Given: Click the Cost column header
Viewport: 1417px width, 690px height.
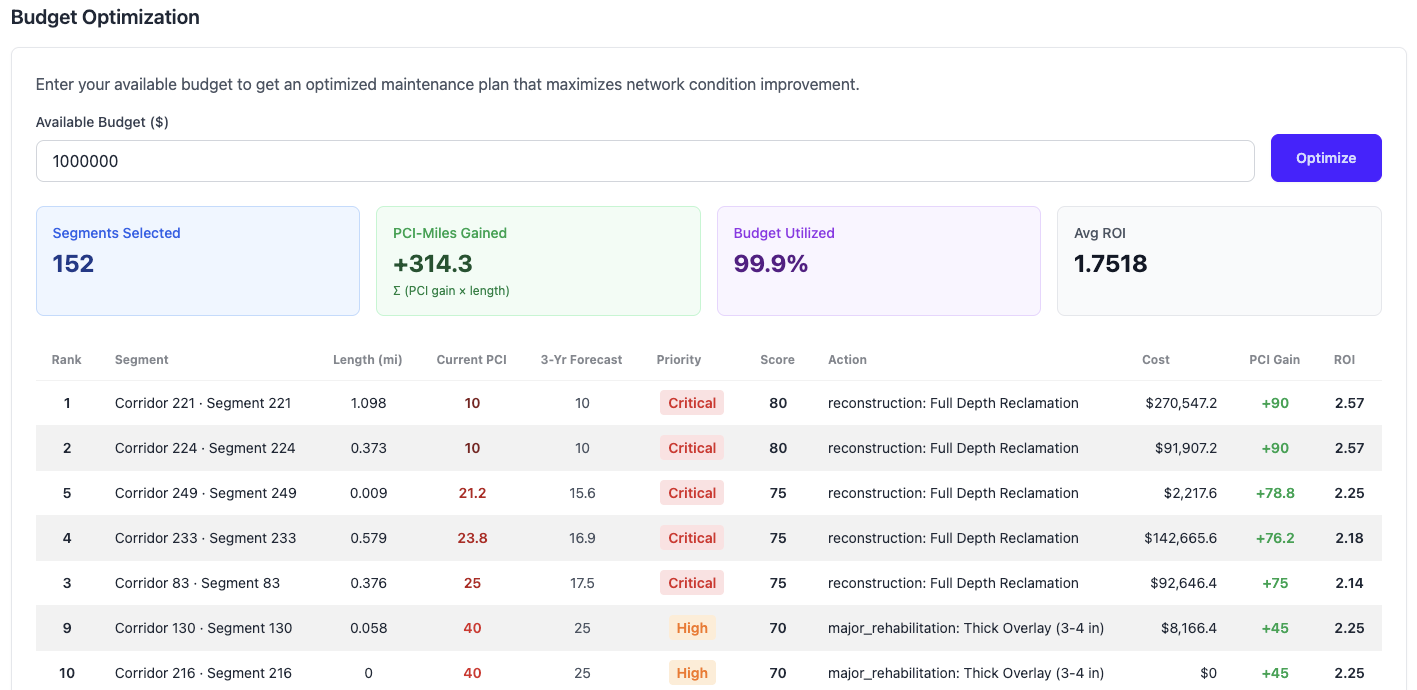Looking at the screenshot, I should click(x=1156, y=359).
